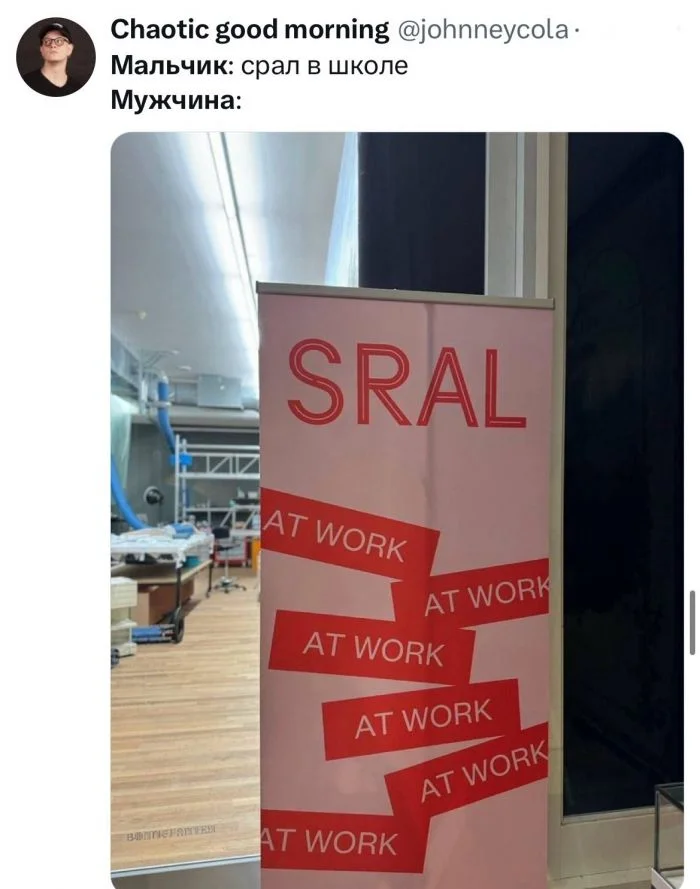Viewport: 700px width, 889px height.
Task: Open the Chaotic good morning display name
Action: point(249,29)
